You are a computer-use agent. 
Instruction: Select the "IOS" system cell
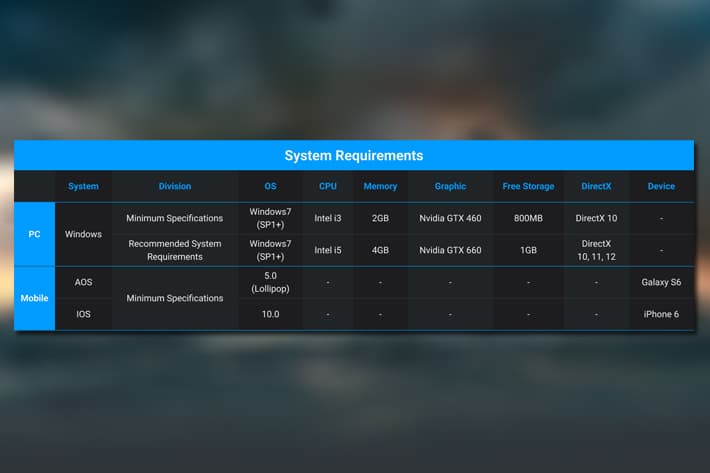coord(83,314)
